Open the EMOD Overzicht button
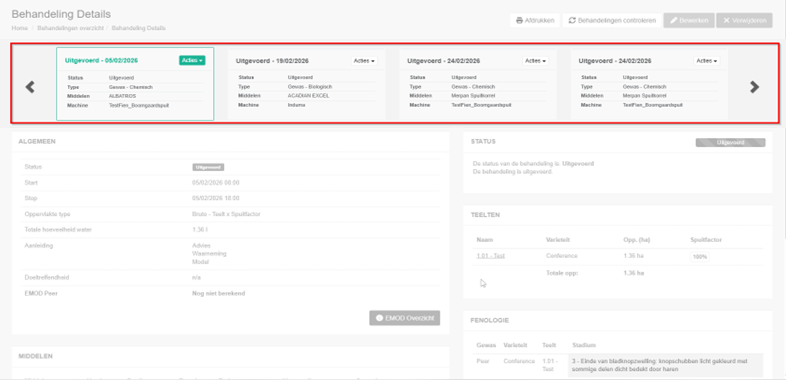786x380 pixels. click(405, 318)
